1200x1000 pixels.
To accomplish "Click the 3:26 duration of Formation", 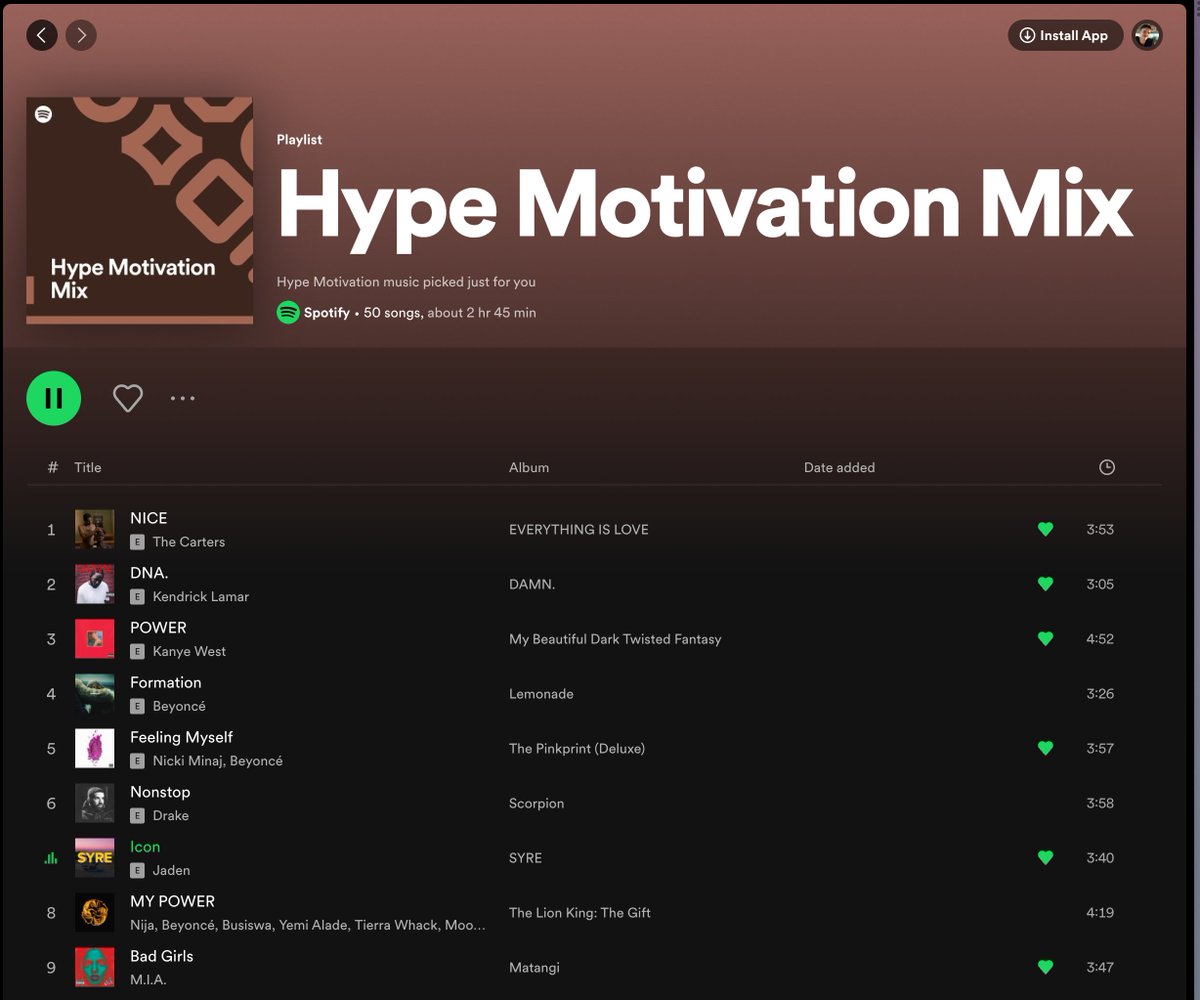I will pos(1100,694).
